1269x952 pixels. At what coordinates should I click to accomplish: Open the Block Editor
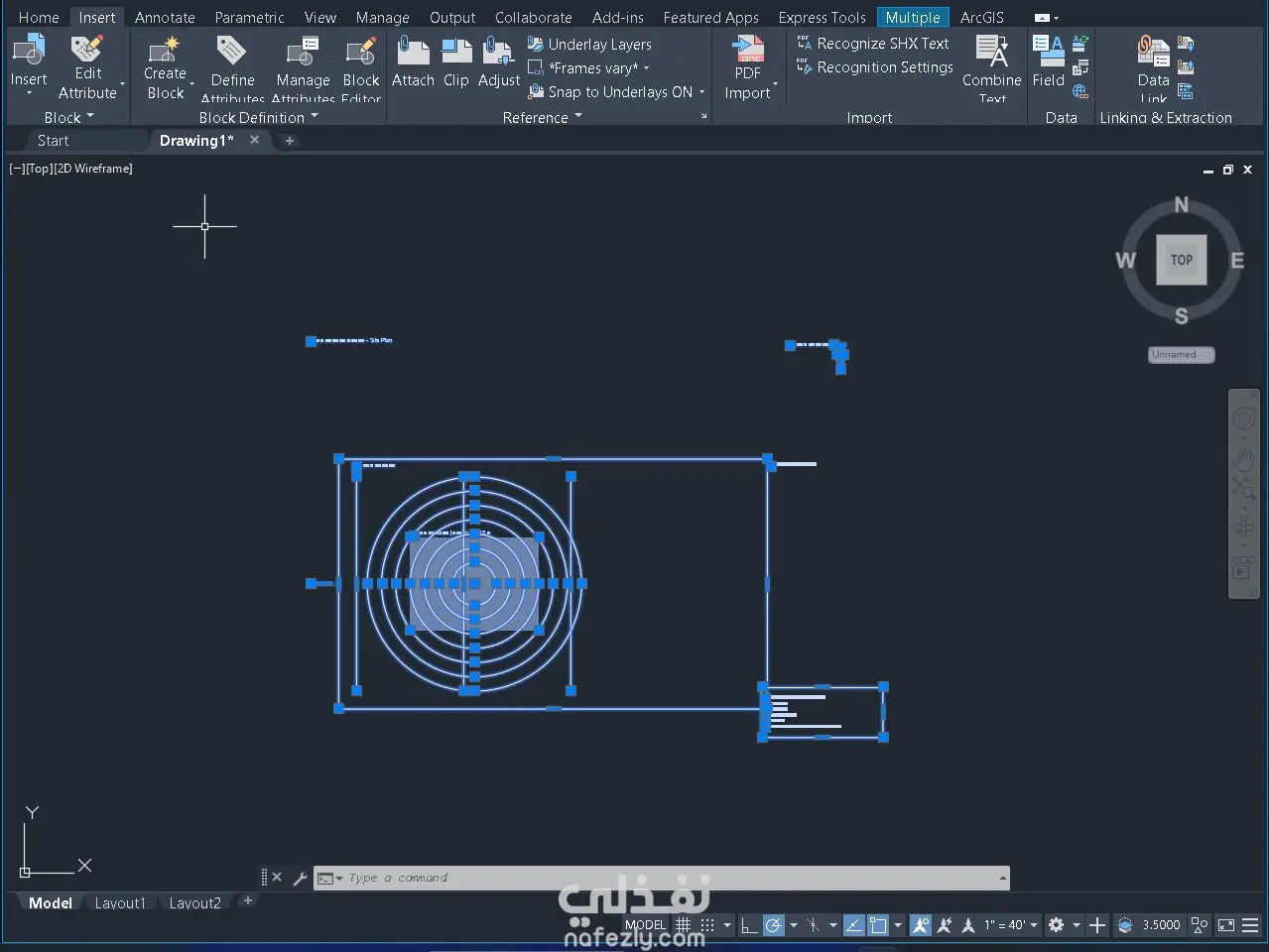pyautogui.click(x=361, y=67)
